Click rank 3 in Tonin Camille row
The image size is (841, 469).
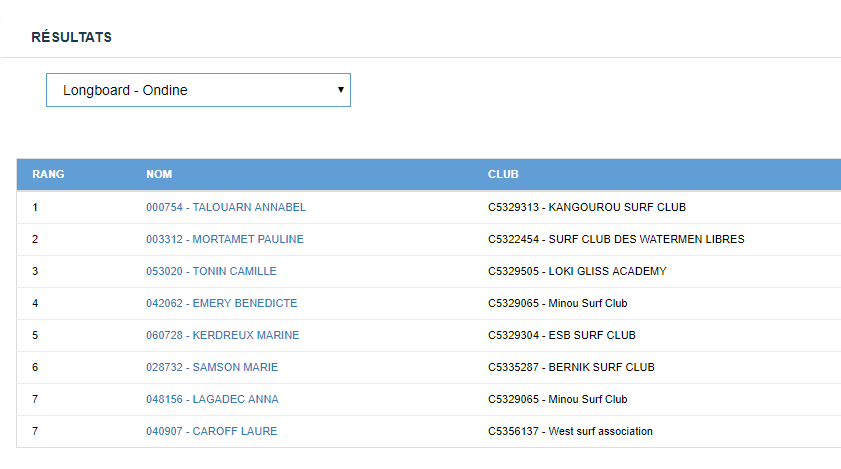pyautogui.click(x=35, y=272)
